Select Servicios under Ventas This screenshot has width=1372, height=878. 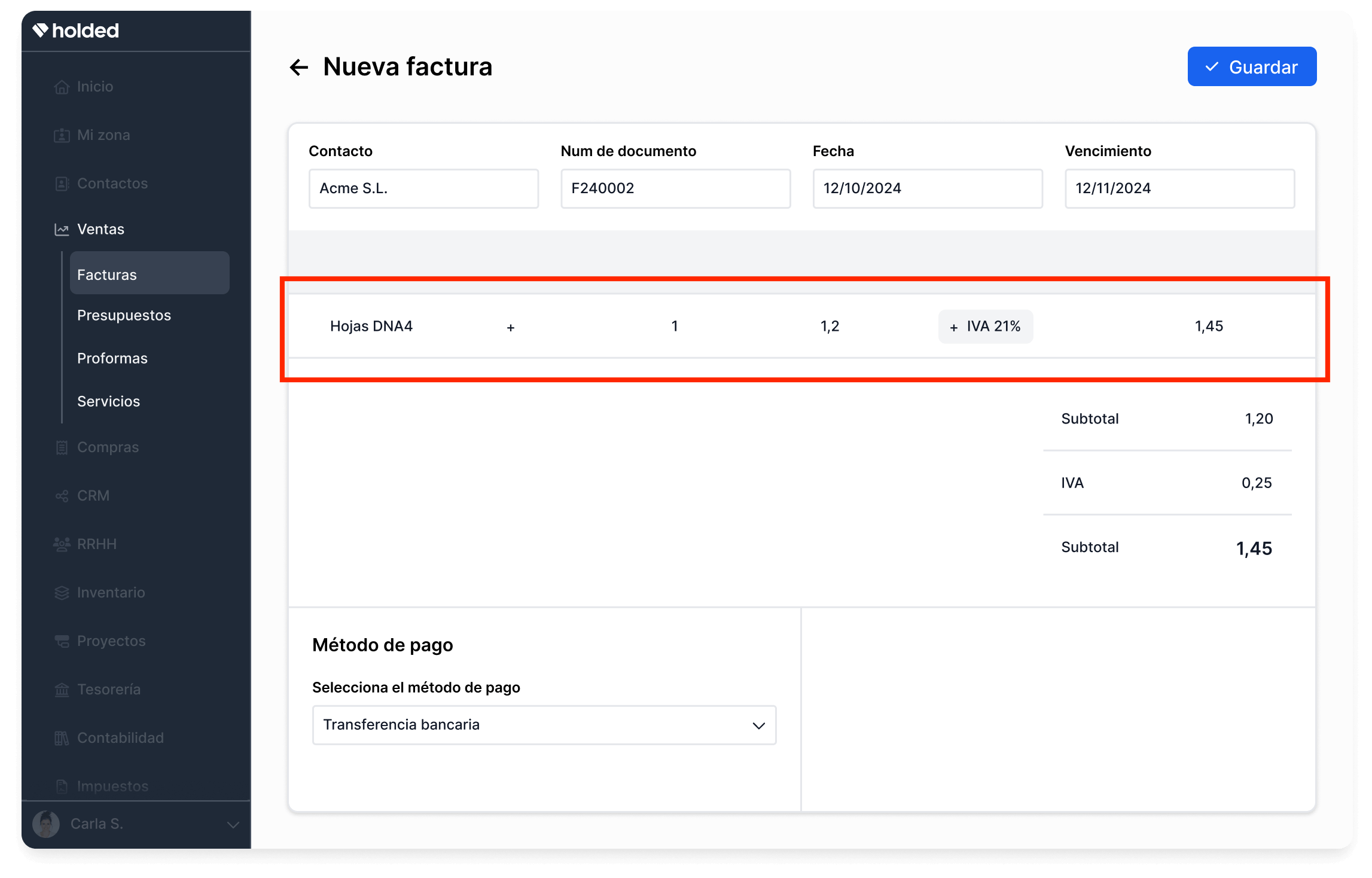(x=108, y=402)
